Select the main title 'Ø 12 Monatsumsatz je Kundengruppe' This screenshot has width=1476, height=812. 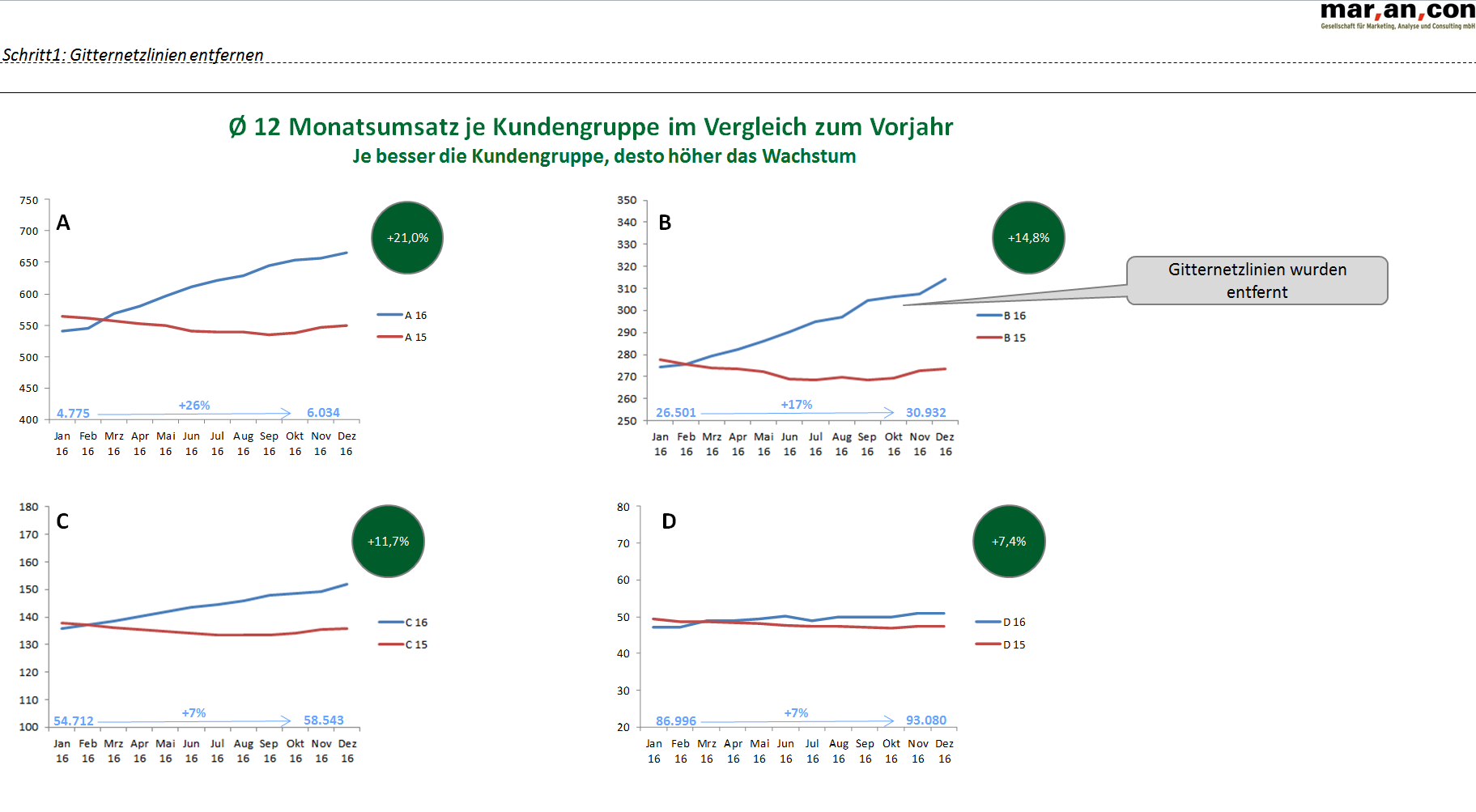[591, 127]
